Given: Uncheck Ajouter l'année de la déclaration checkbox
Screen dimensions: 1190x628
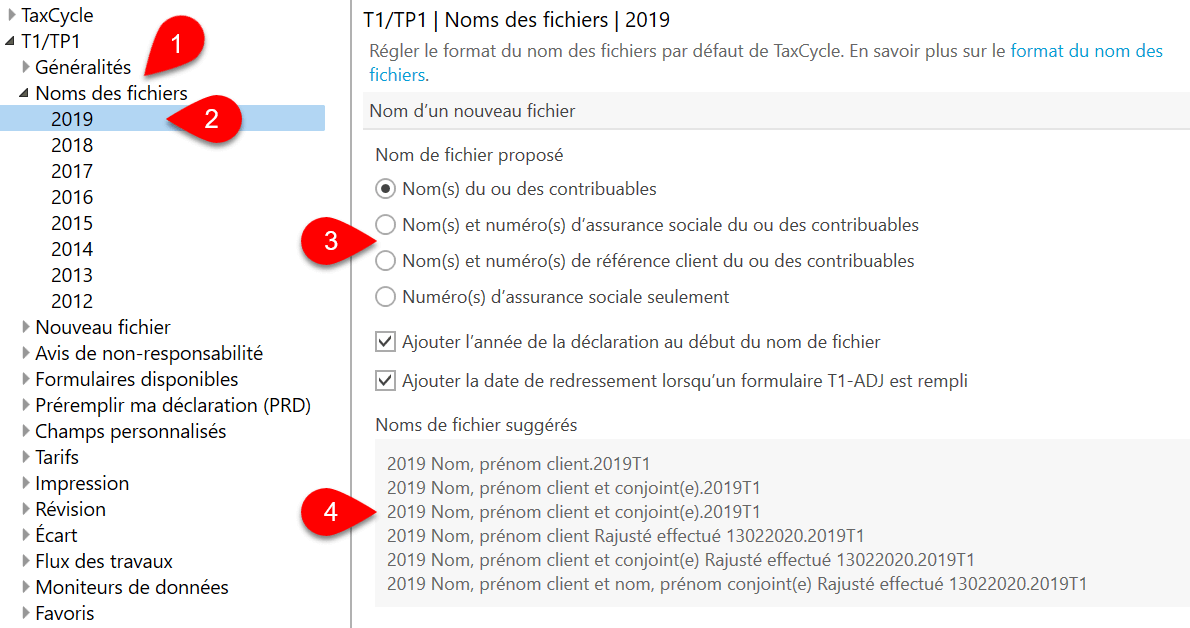Looking at the screenshot, I should [x=386, y=342].
